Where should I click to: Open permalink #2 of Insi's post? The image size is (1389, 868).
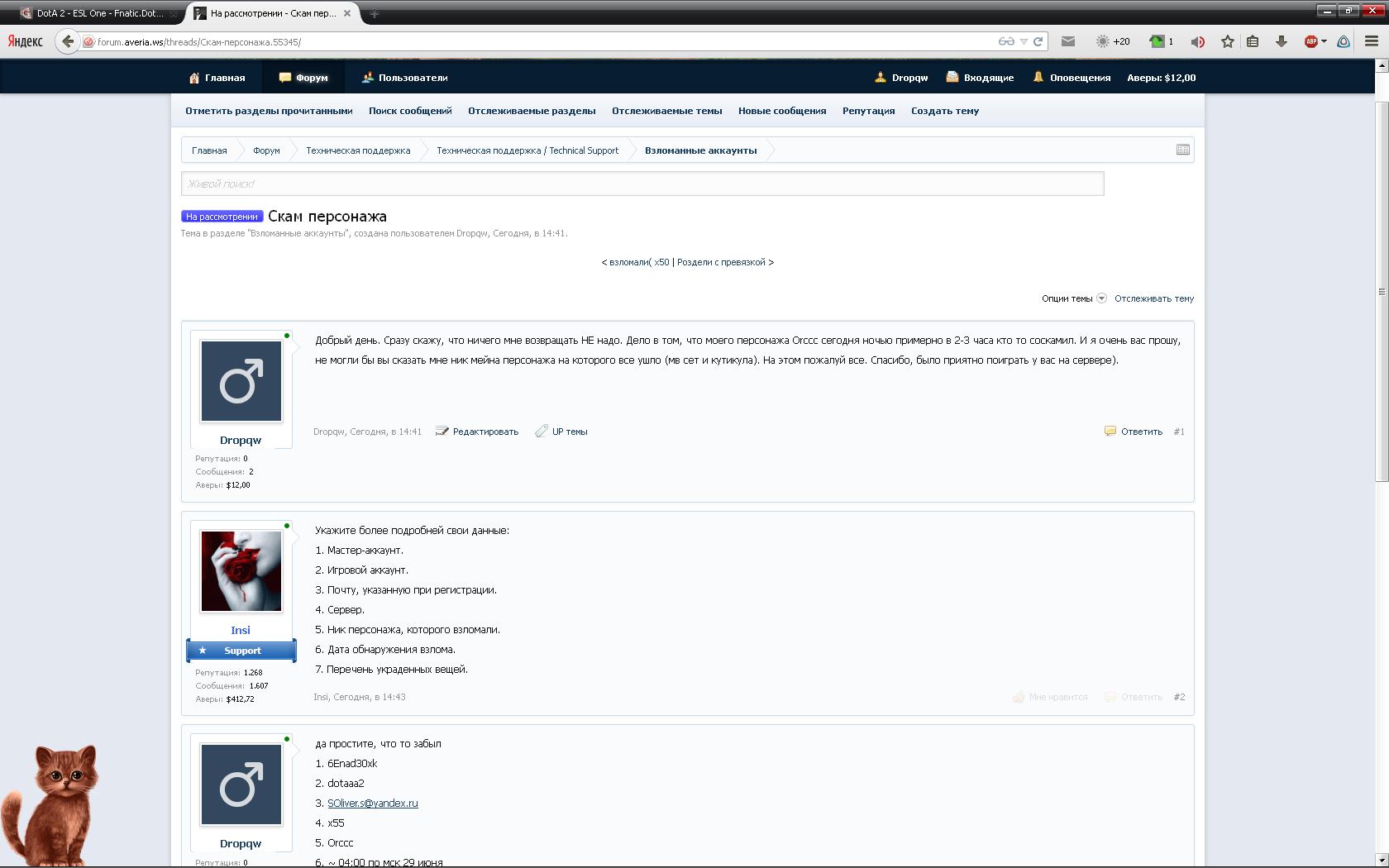coord(1179,697)
